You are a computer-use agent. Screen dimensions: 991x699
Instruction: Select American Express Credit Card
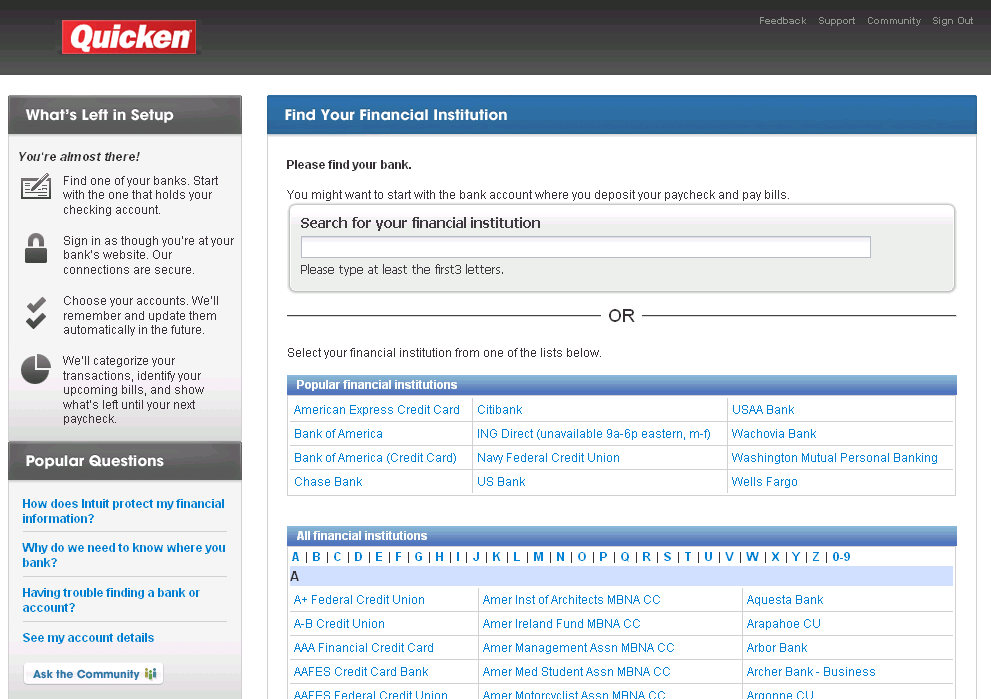pyautogui.click(x=377, y=410)
